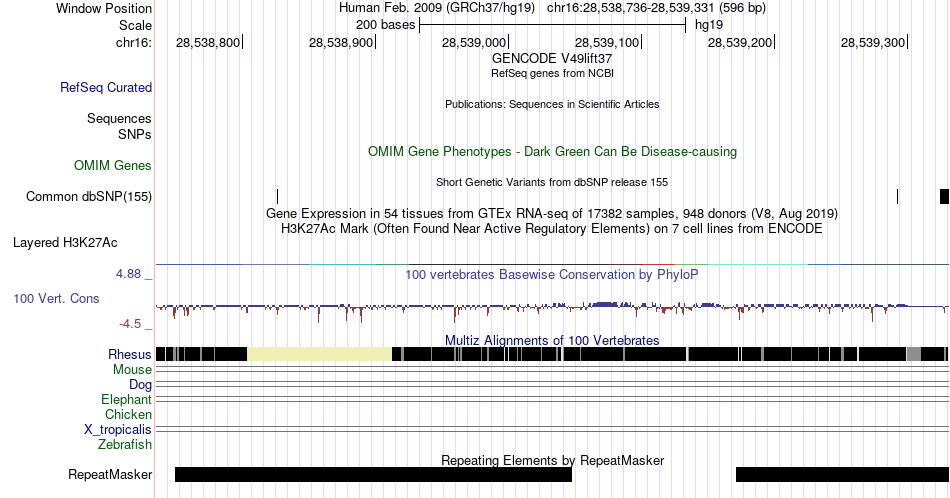Click the Chicken species label

(x=128, y=414)
